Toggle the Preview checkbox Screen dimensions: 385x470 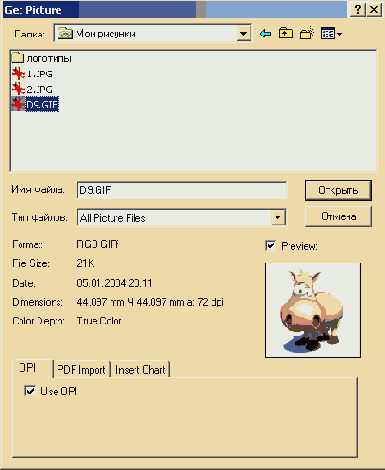click(x=270, y=246)
